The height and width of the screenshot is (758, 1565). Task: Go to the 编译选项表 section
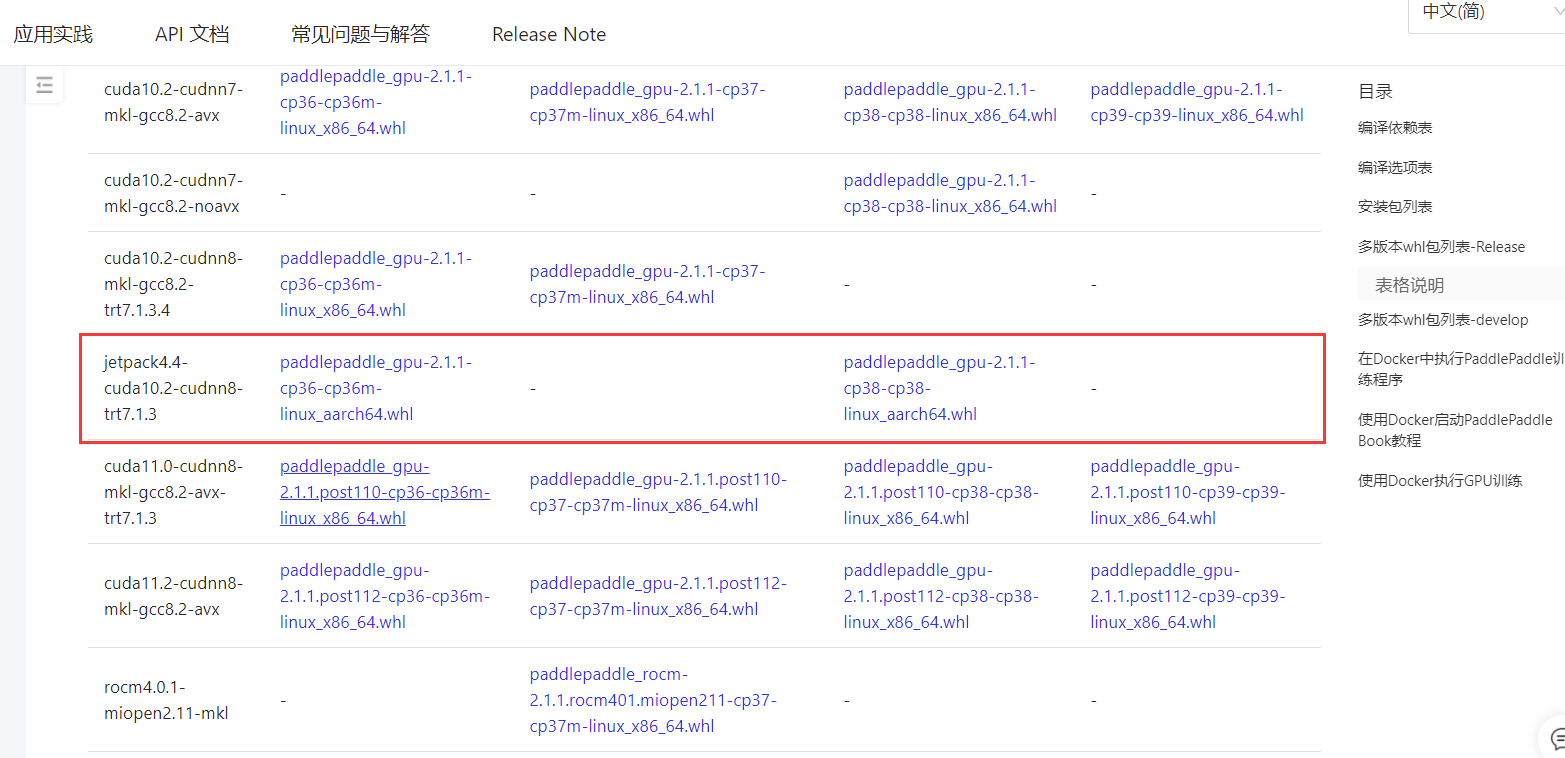1395,167
